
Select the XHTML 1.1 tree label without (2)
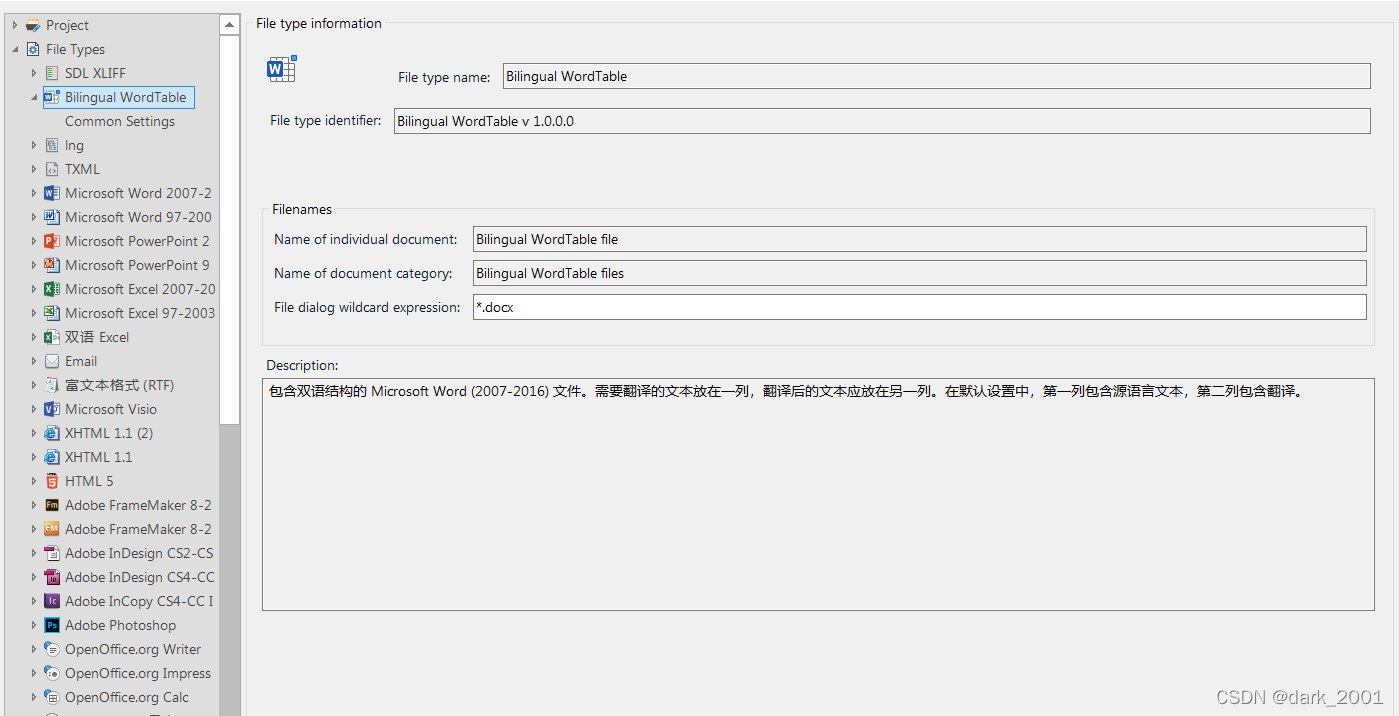point(99,457)
